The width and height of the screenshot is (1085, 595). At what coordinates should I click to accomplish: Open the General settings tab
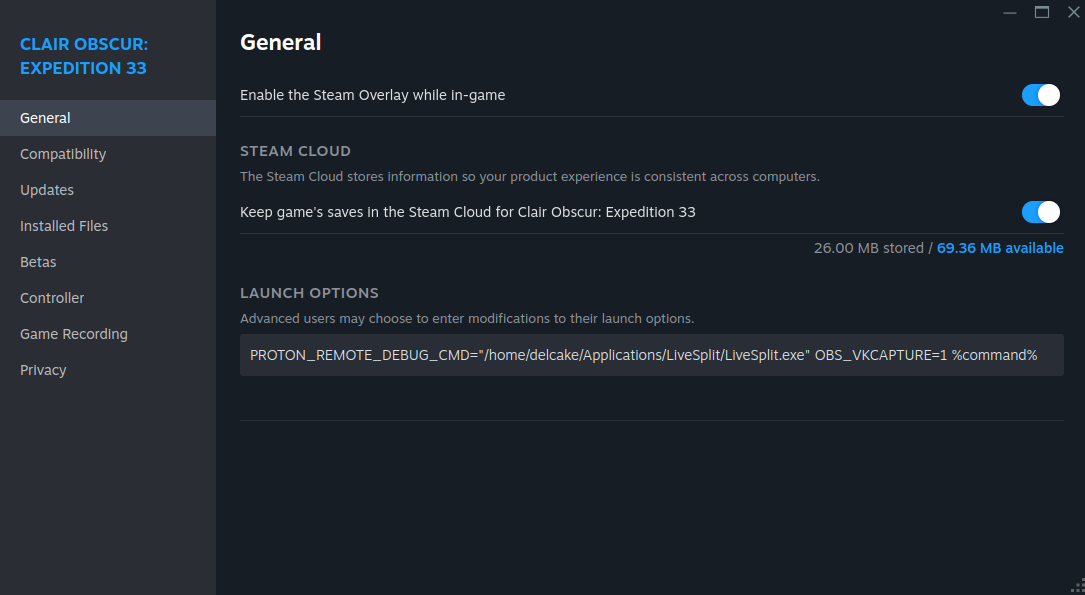tap(45, 118)
